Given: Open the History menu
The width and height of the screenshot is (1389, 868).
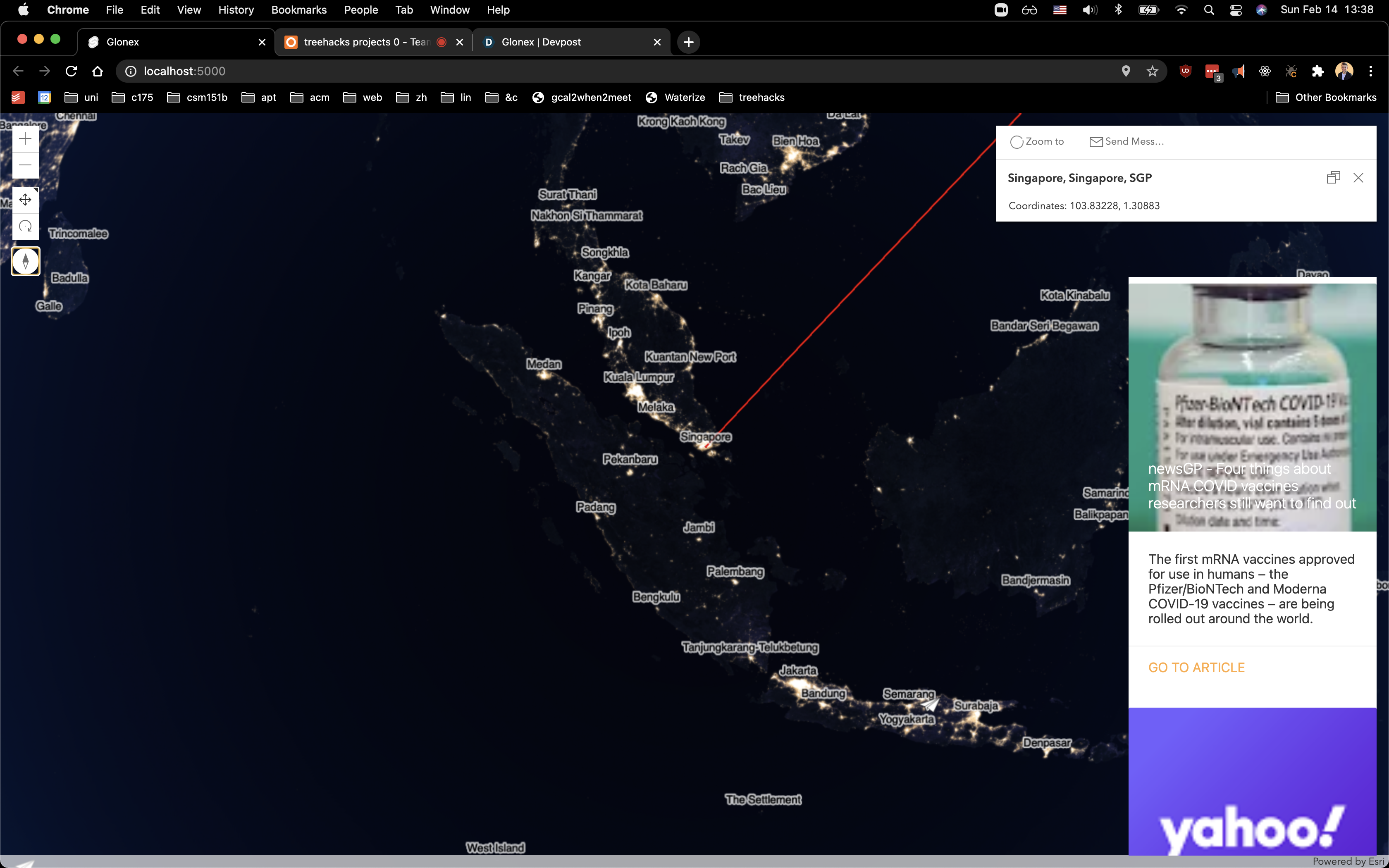Looking at the screenshot, I should coord(236,10).
